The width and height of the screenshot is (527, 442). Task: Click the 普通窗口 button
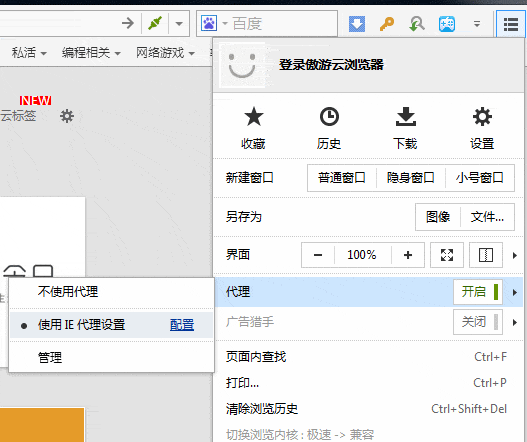coord(342,177)
